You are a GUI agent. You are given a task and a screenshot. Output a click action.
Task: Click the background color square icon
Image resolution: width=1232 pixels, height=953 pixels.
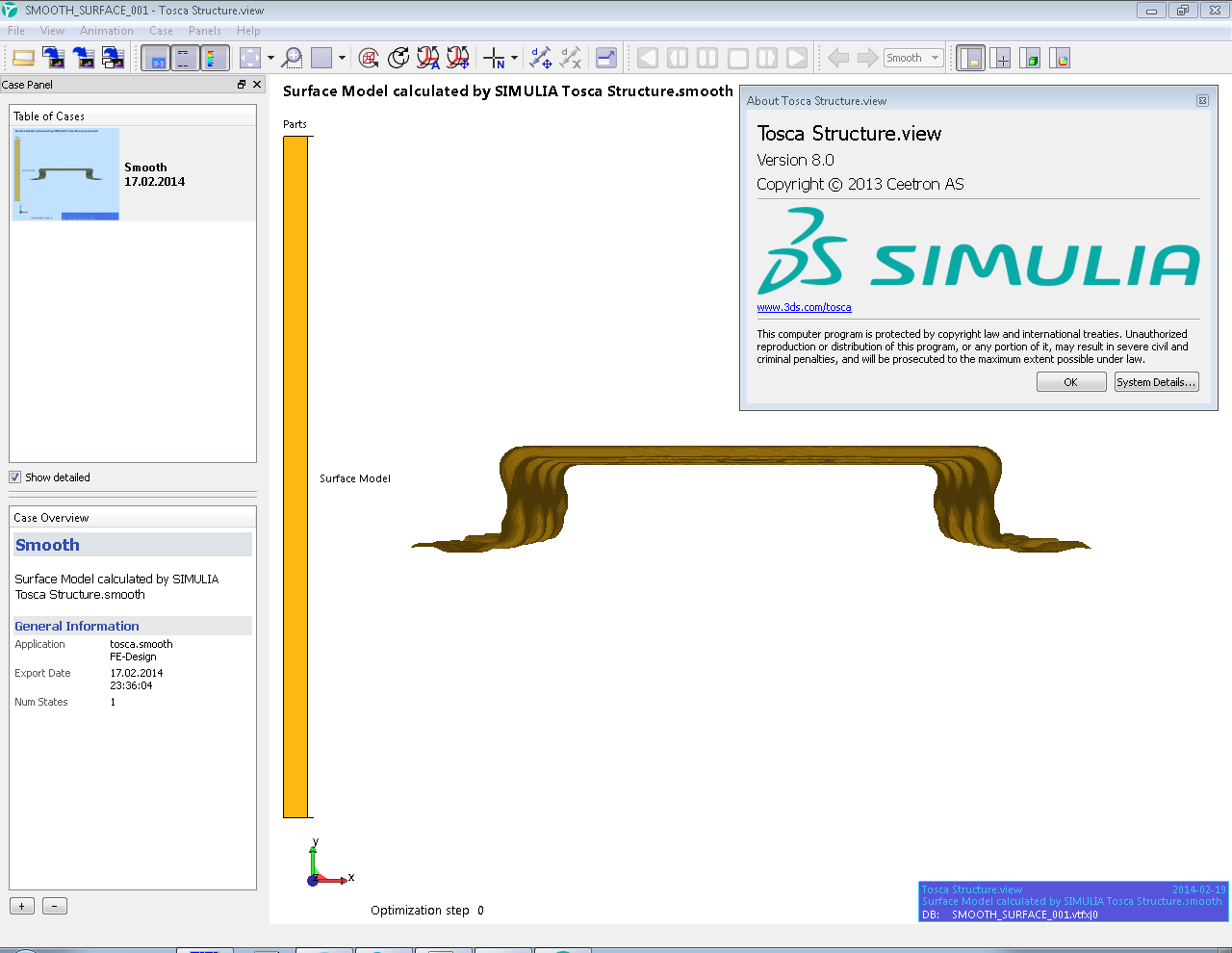tap(321, 58)
